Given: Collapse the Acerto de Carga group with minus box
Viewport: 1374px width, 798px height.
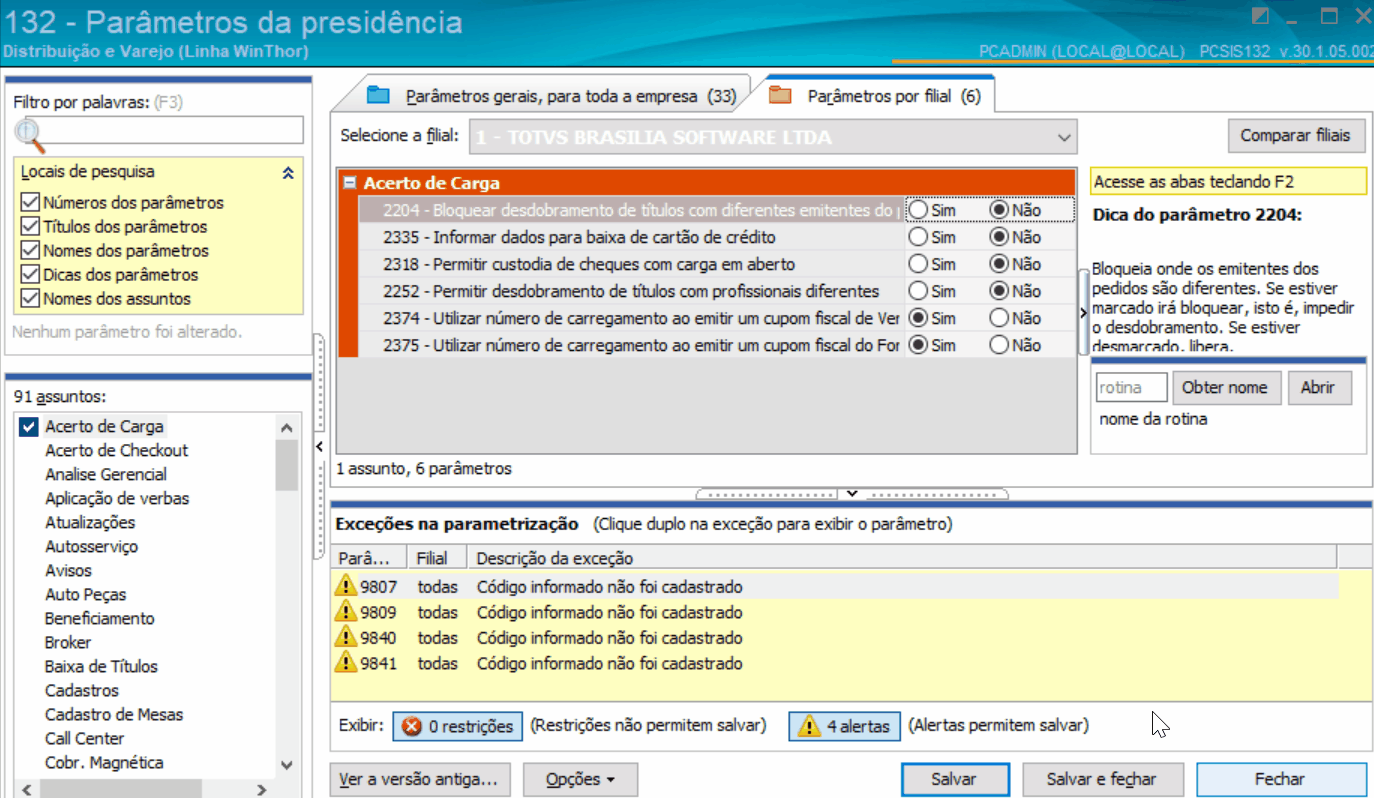Looking at the screenshot, I should coord(349,183).
